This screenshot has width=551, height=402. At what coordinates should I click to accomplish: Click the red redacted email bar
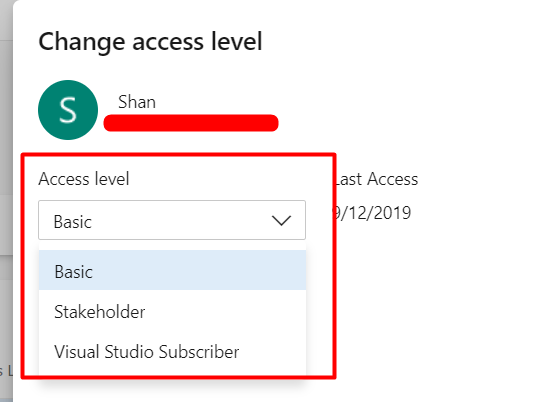(x=191, y=123)
